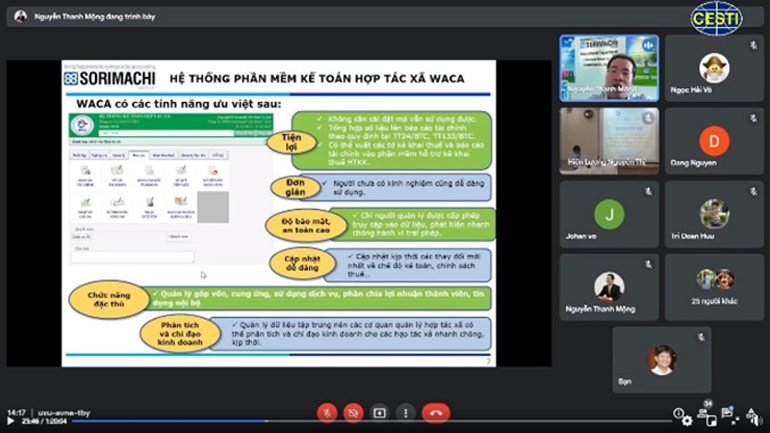Click the presenter avatar beside 'đang trình bày'

[20, 16]
